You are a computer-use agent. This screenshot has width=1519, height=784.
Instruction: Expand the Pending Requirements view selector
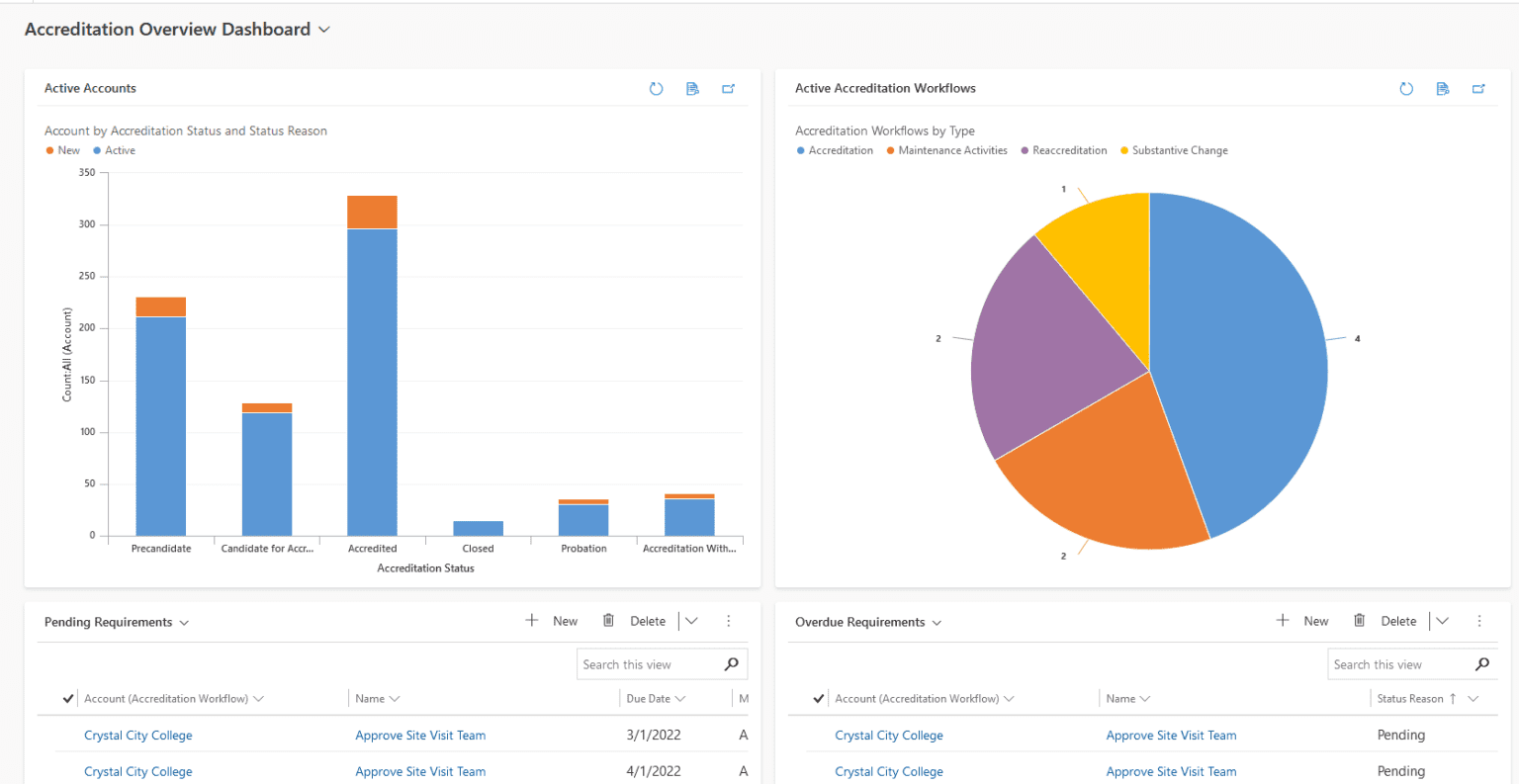point(184,622)
